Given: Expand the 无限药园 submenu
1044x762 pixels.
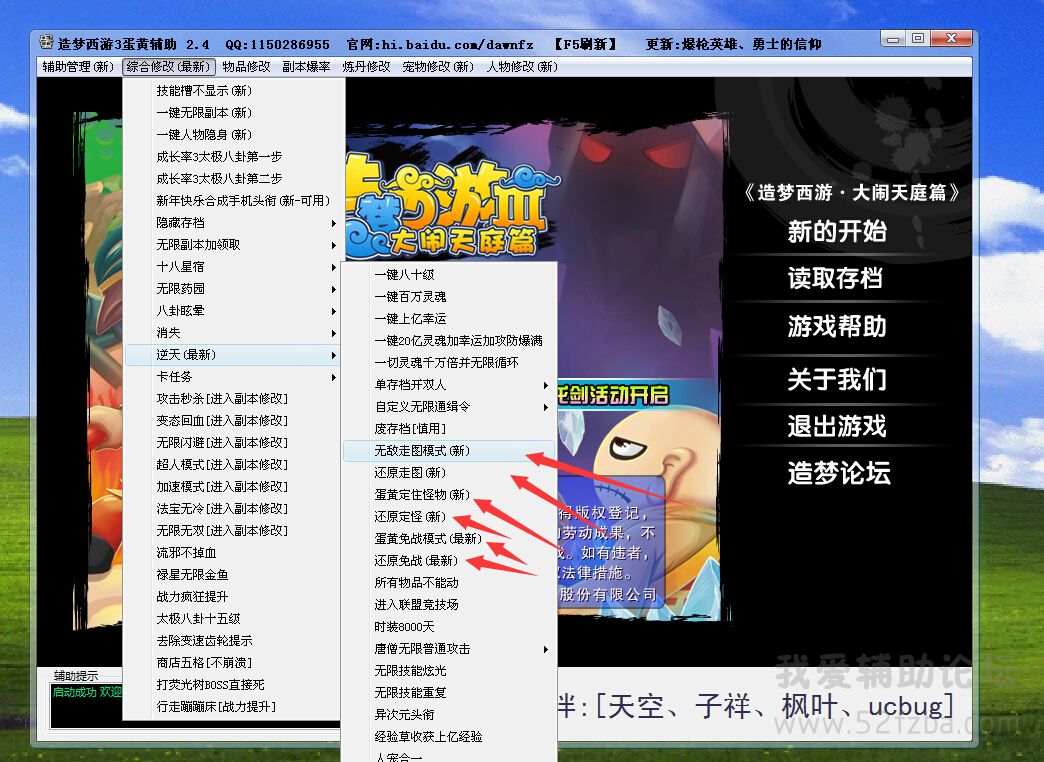Looking at the screenshot, I should (x=232, y=288).
